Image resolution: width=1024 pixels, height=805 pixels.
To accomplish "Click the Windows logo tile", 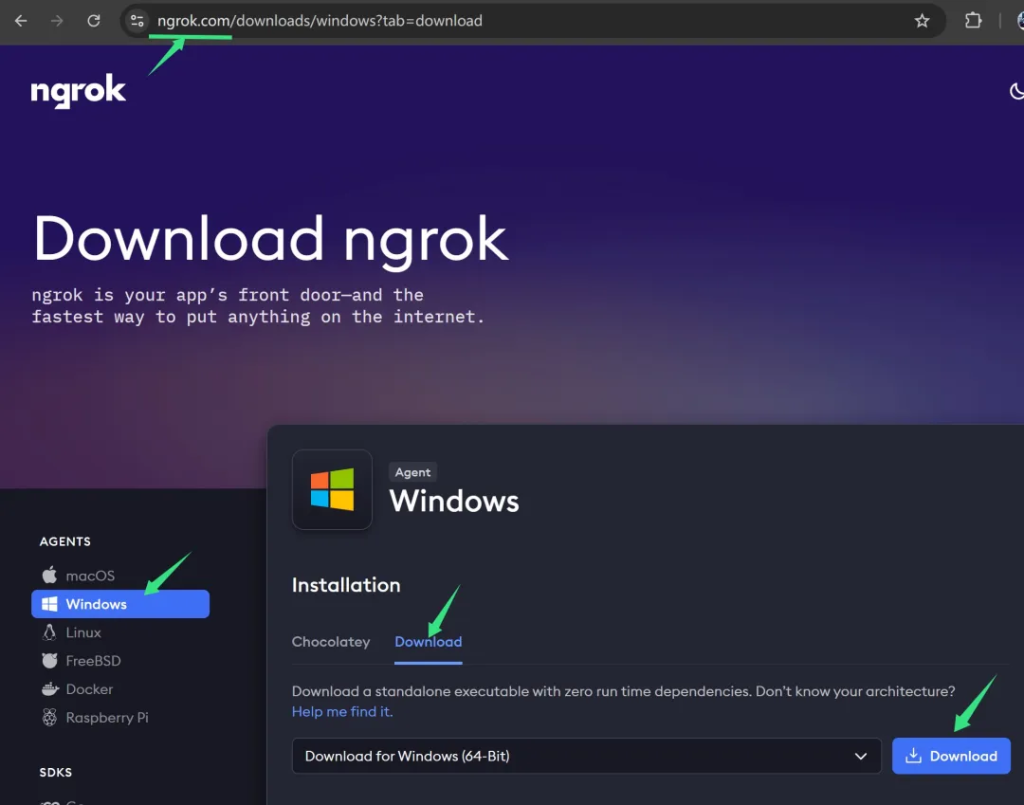I will [x=332, y=489].
